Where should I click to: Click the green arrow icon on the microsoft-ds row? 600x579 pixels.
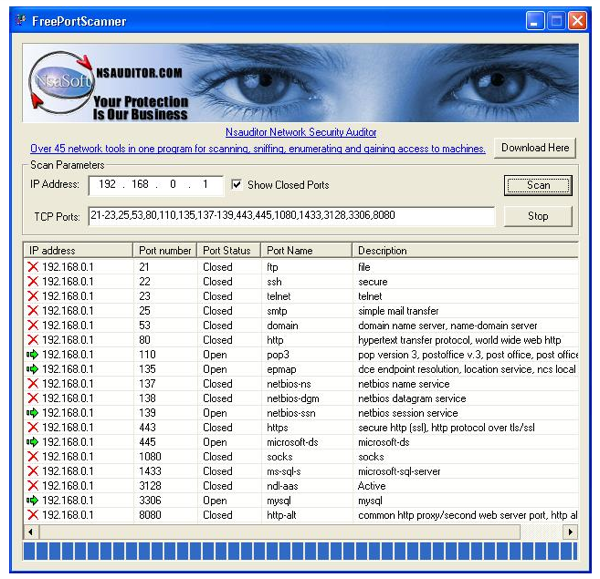tap(33, 442)
